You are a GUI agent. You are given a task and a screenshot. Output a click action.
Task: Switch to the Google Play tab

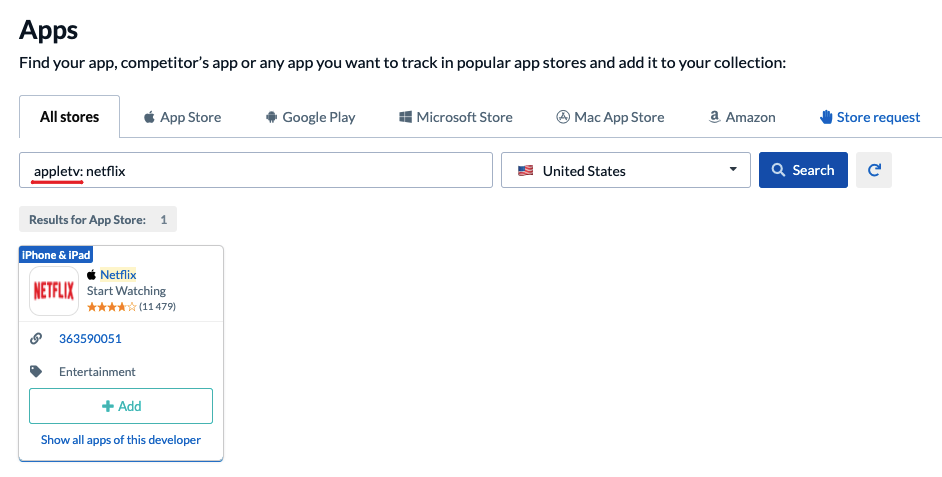[x=311, y=117]
